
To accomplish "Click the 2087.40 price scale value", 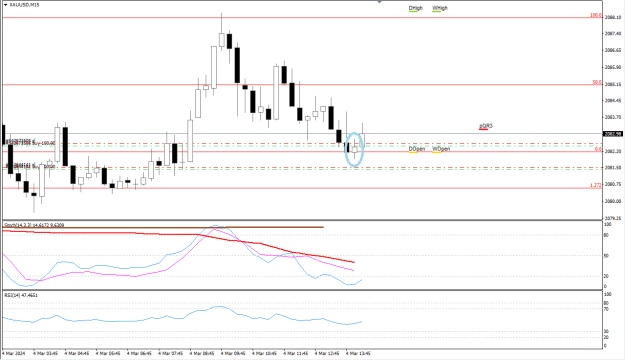I will pyautogui.click(x=613, y=34).
